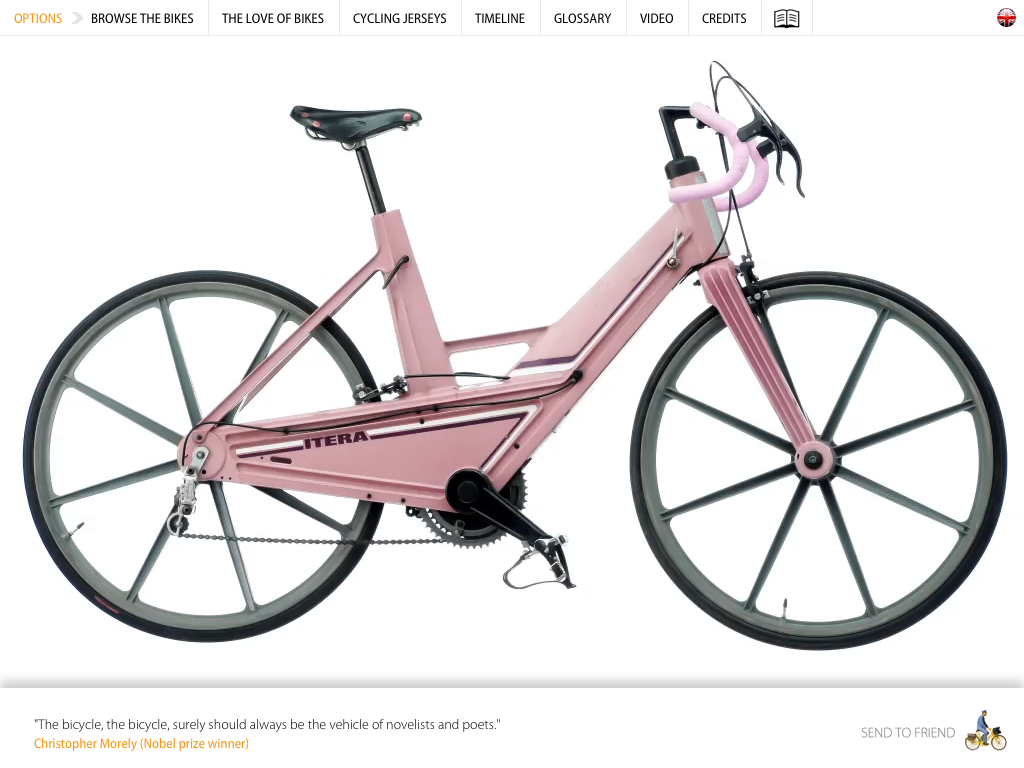Open Cycling Jerseys section
The image size is (1024, 768).
pyautogui.click(x=400, y=18)
